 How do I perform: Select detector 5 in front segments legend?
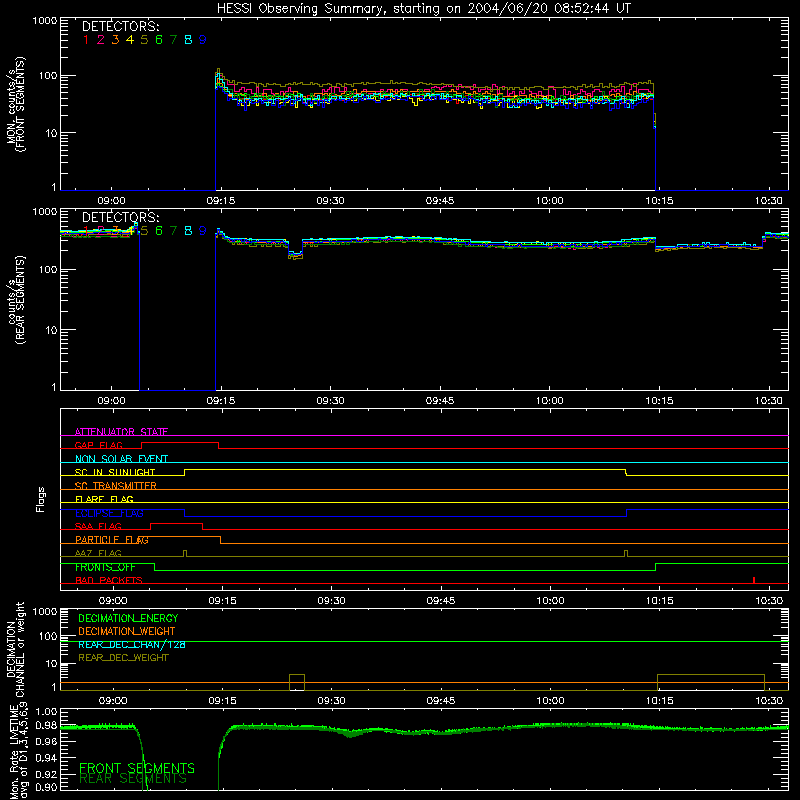(x=144, y=40)
